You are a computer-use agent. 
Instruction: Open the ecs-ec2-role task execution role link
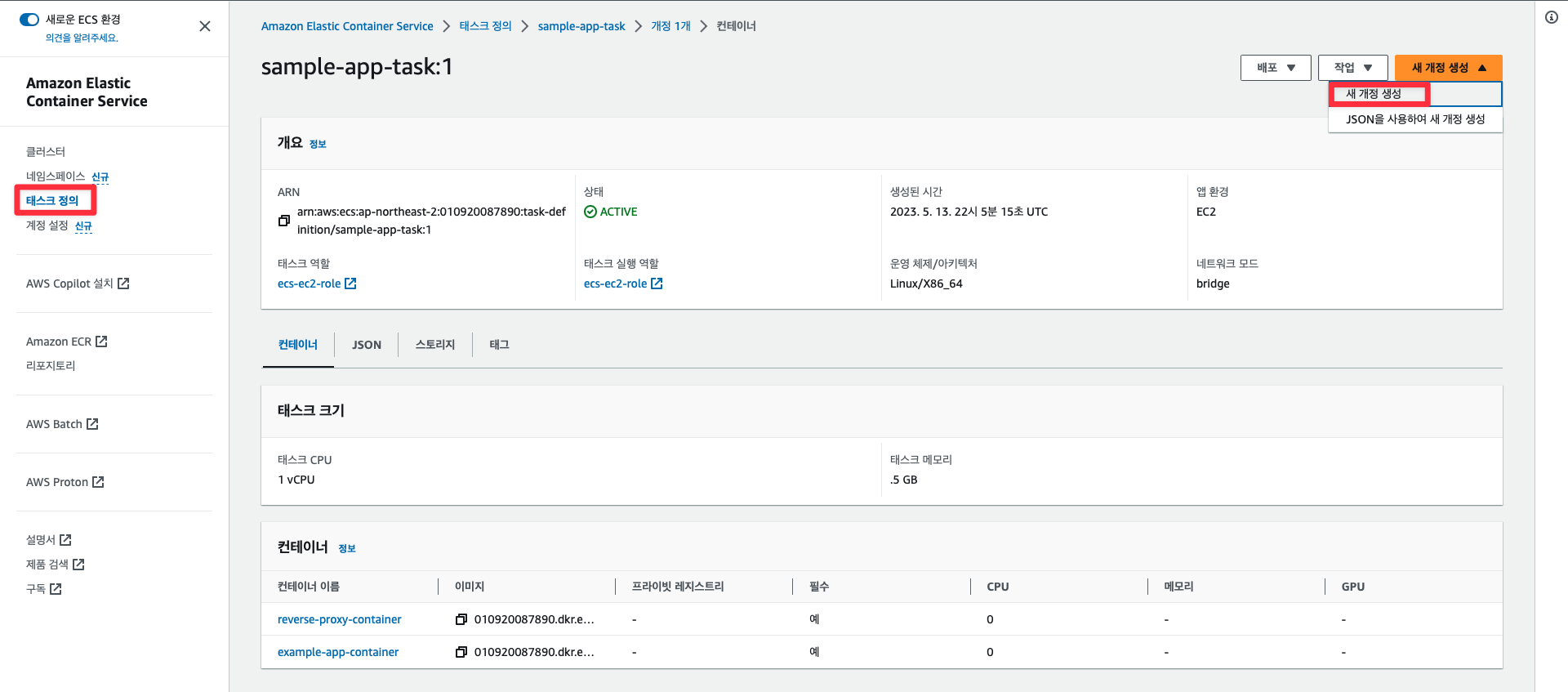coord(623,283)
